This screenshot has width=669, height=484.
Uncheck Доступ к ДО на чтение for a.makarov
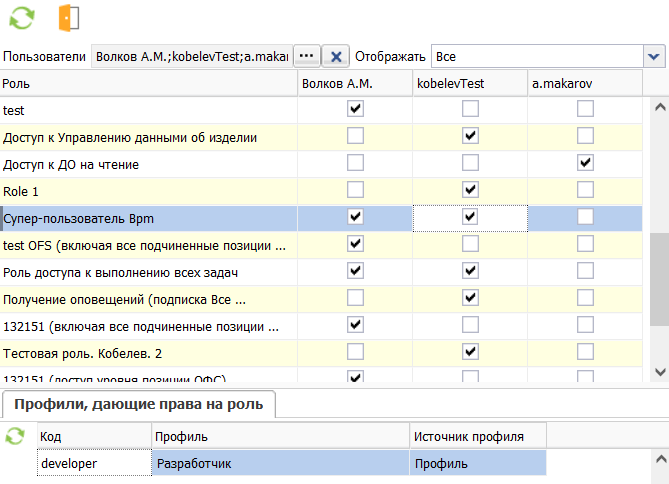point(585,162)
